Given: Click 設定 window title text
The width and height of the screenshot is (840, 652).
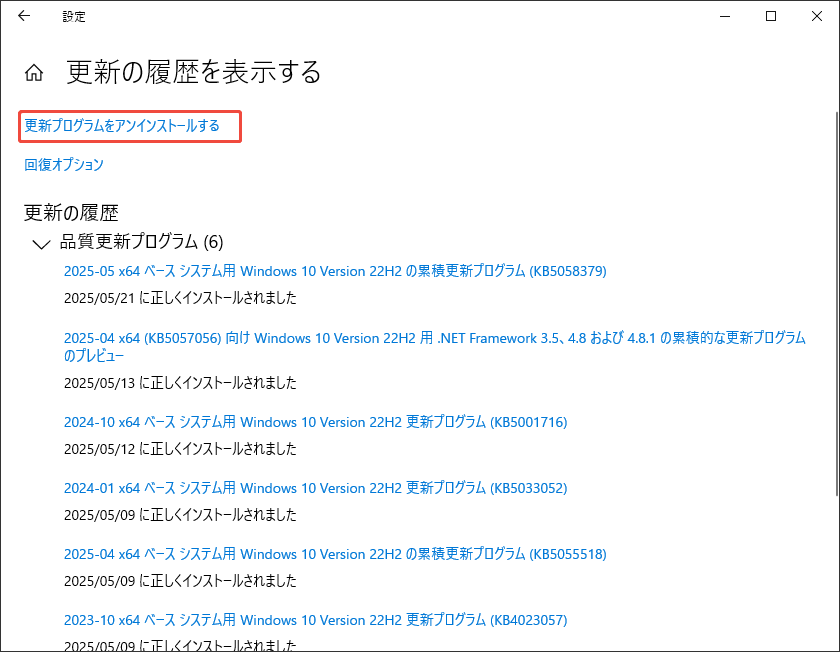Looking at the screenshot, I should [74, 17].
